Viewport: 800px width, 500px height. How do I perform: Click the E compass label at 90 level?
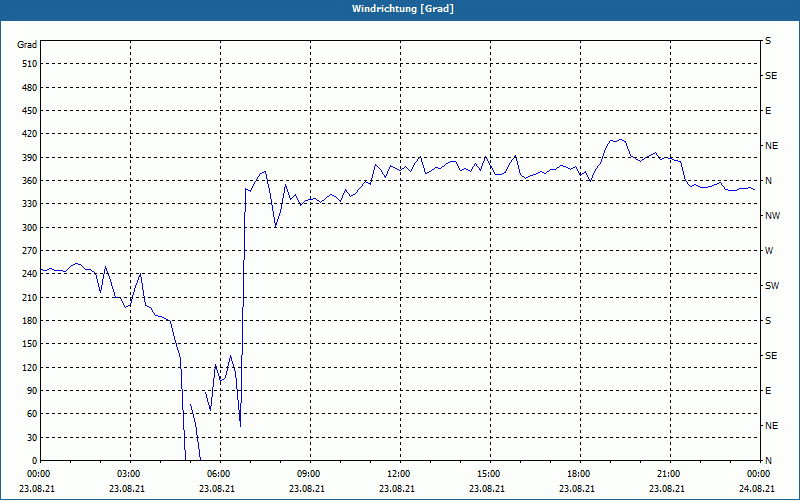point(768,391)
